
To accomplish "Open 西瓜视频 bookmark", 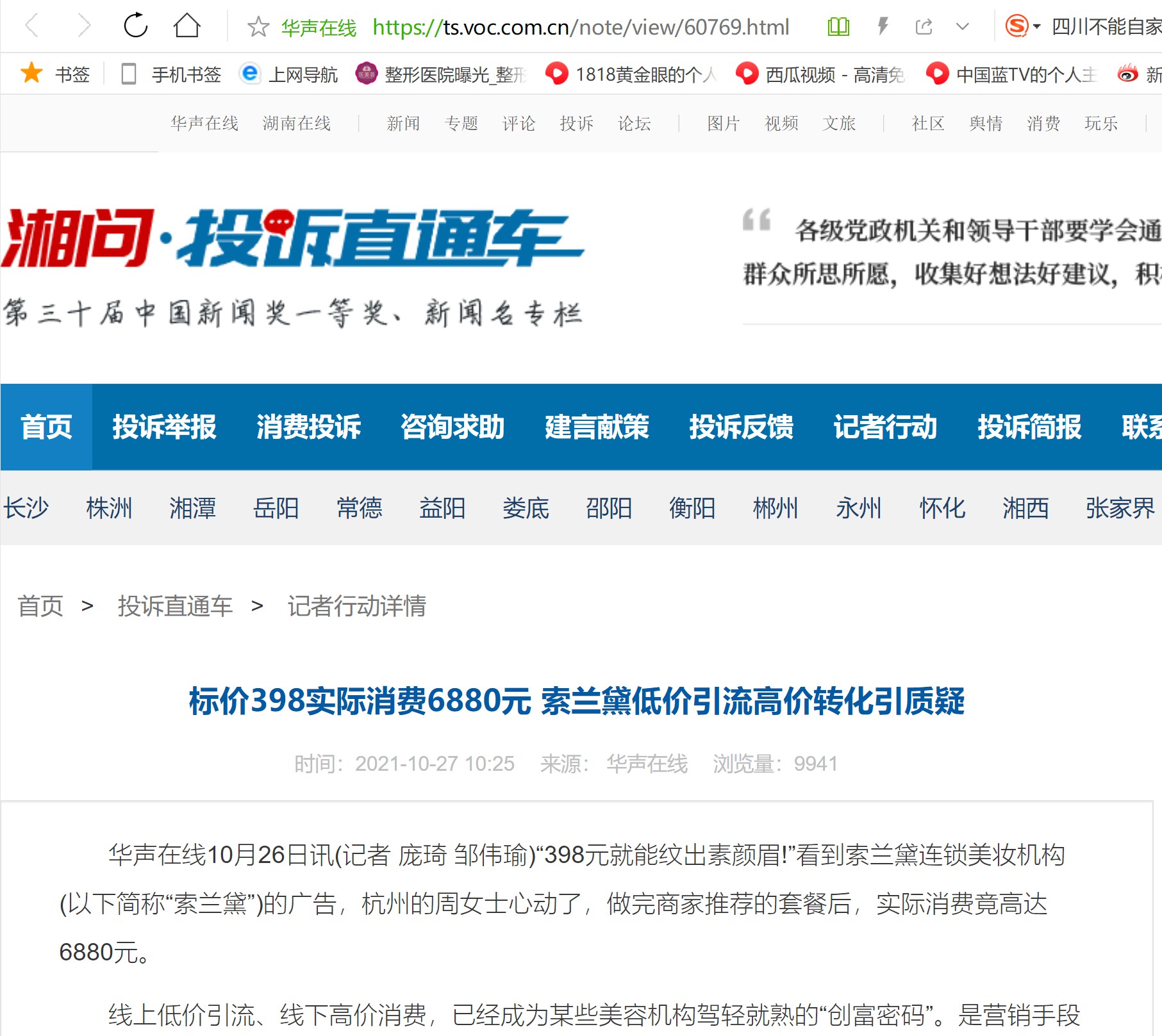I will [x=821, y=74].
